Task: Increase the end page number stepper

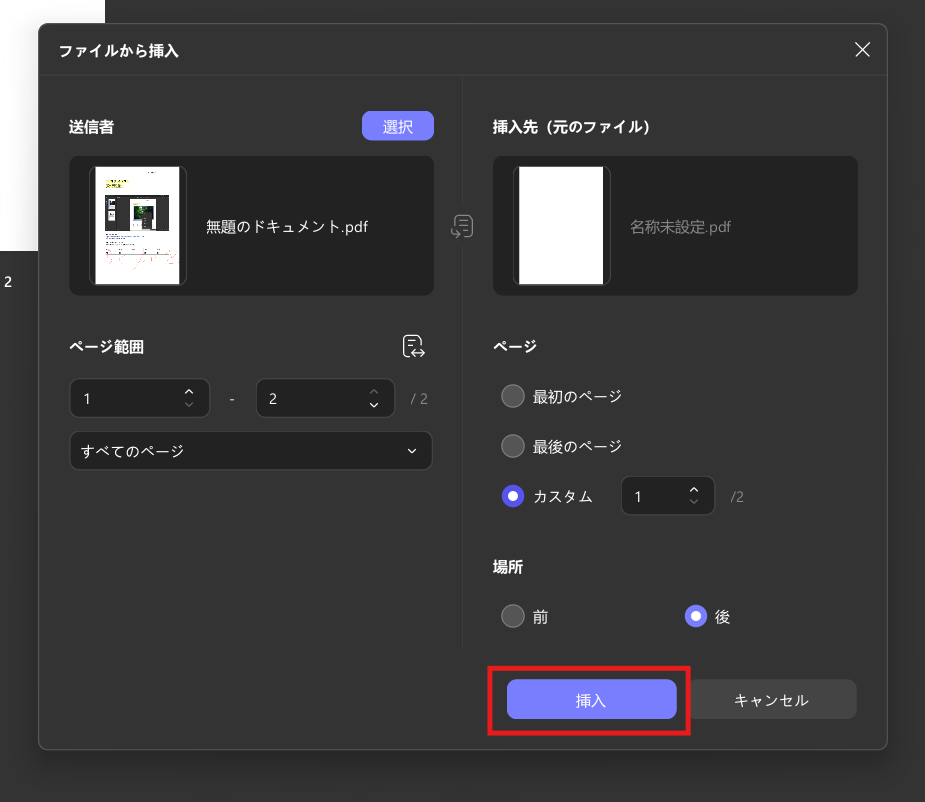Action: pyautogui.click(x=374, y=392)
